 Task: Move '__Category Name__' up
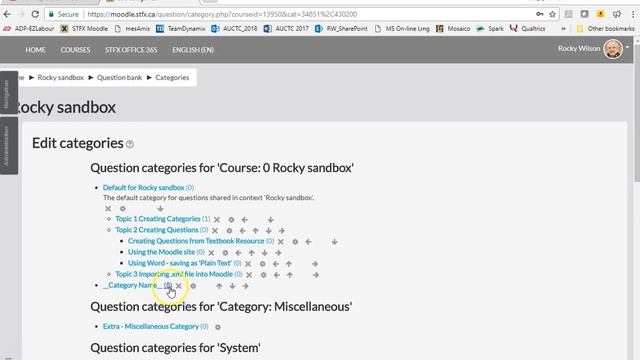pos(219,286)
